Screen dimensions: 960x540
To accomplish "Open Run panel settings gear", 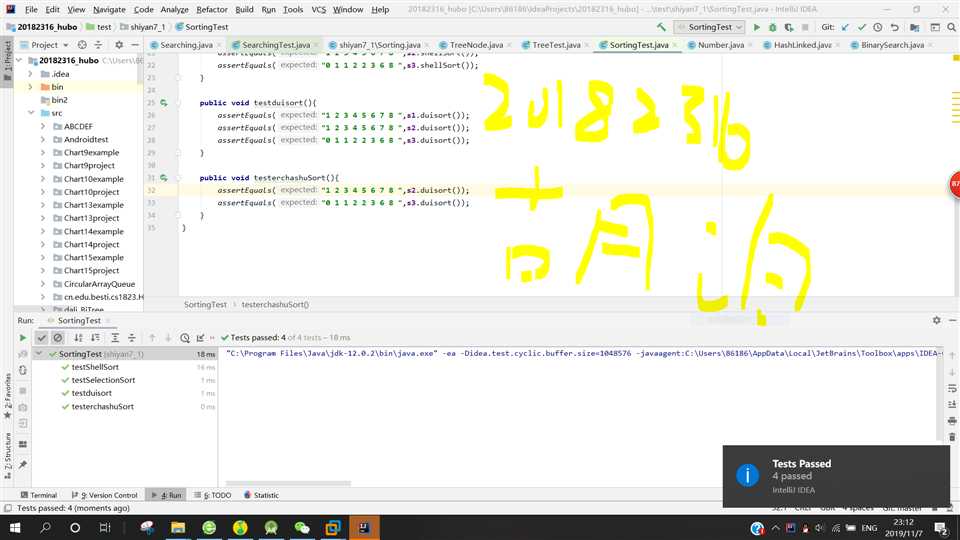I will pyautogui.click(x=936, y=320).
